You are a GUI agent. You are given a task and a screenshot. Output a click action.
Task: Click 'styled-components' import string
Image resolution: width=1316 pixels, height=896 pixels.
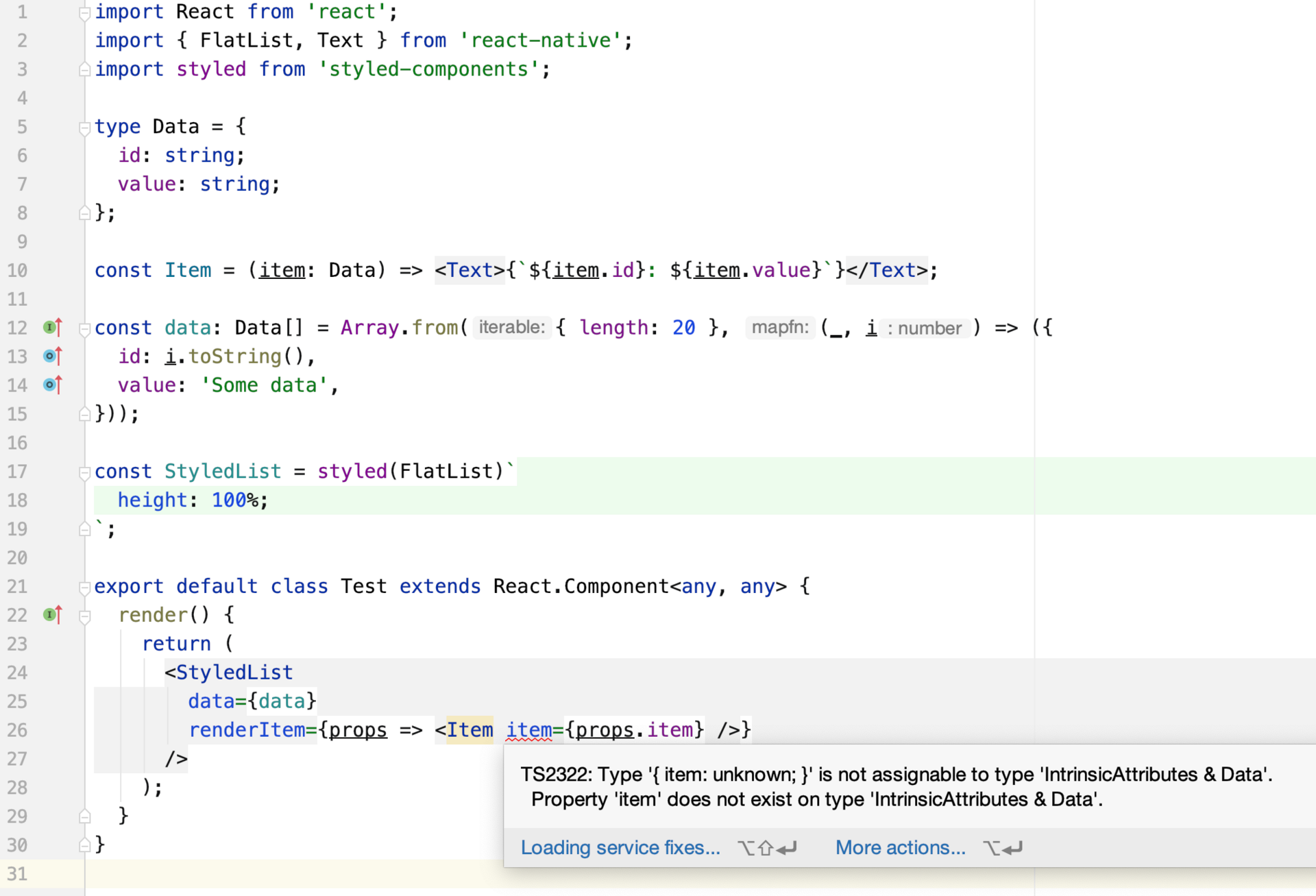(429, 69)
